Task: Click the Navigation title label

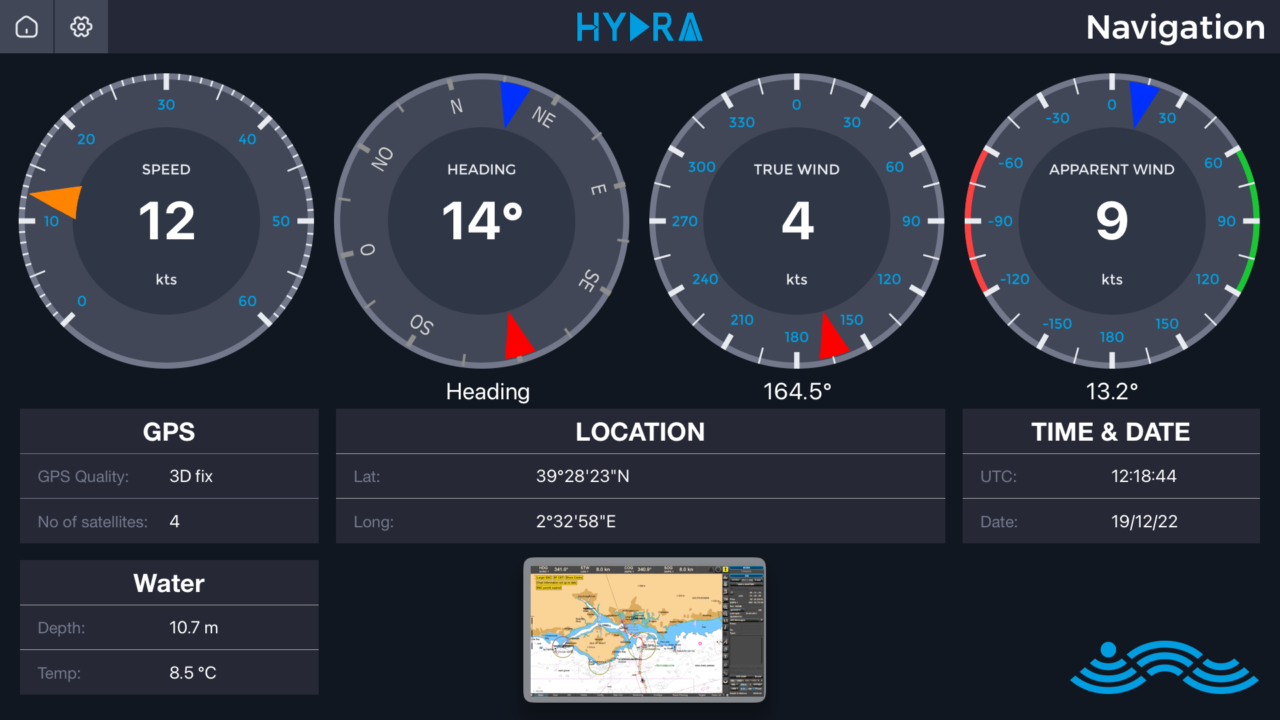Action: 1174,27
